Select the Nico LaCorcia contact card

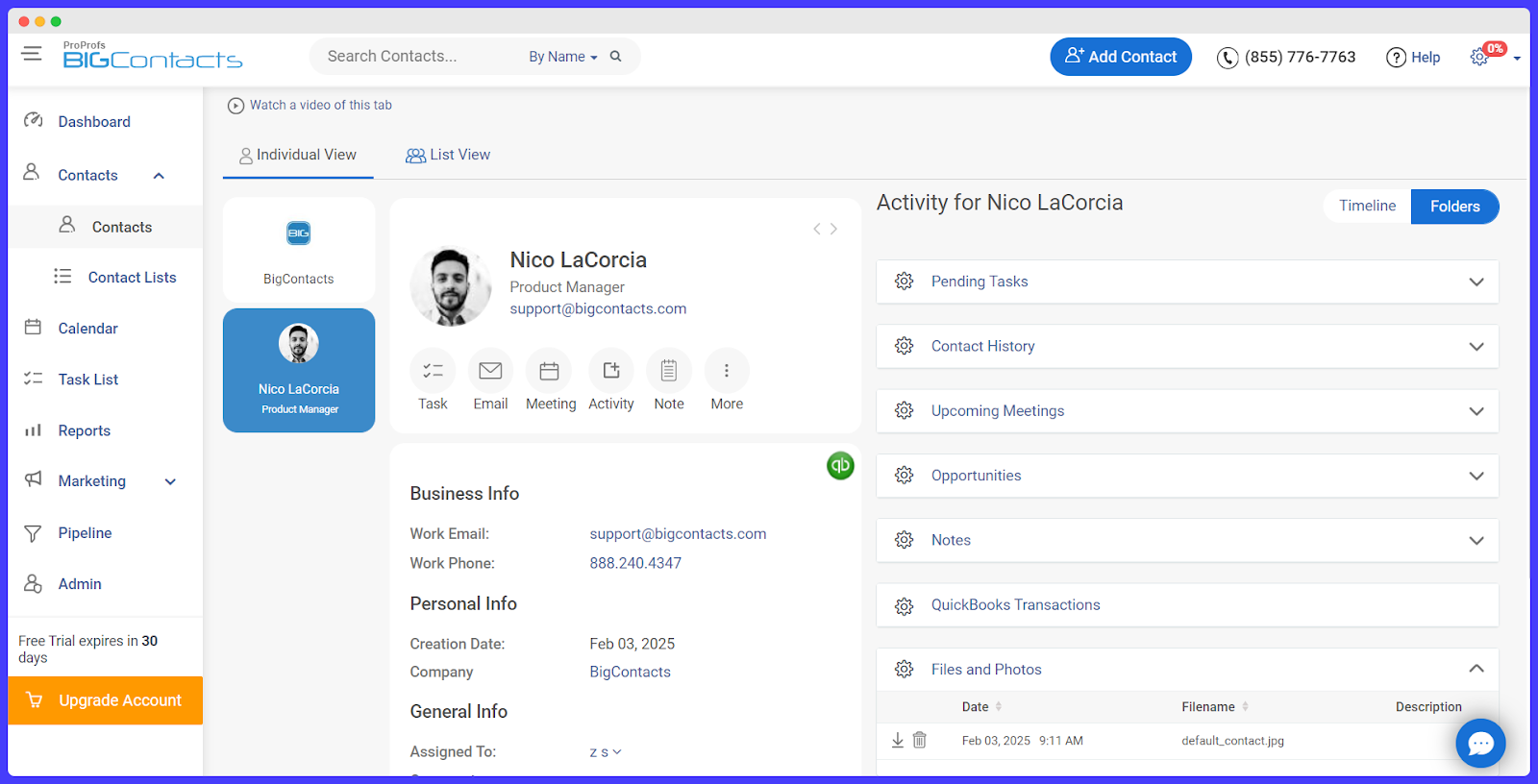point(299,371)
